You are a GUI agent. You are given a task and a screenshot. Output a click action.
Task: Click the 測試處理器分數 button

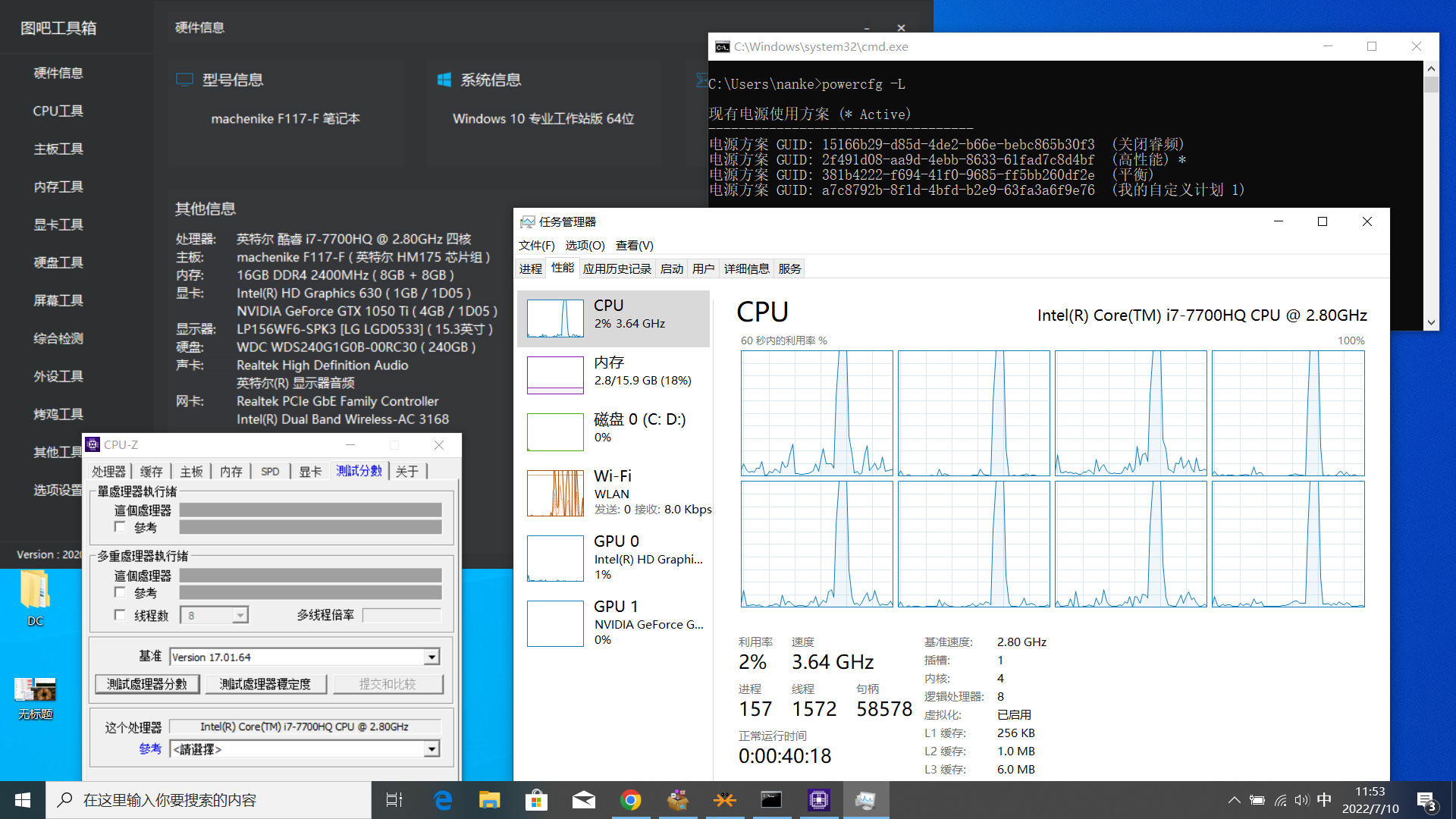point(147,684)
